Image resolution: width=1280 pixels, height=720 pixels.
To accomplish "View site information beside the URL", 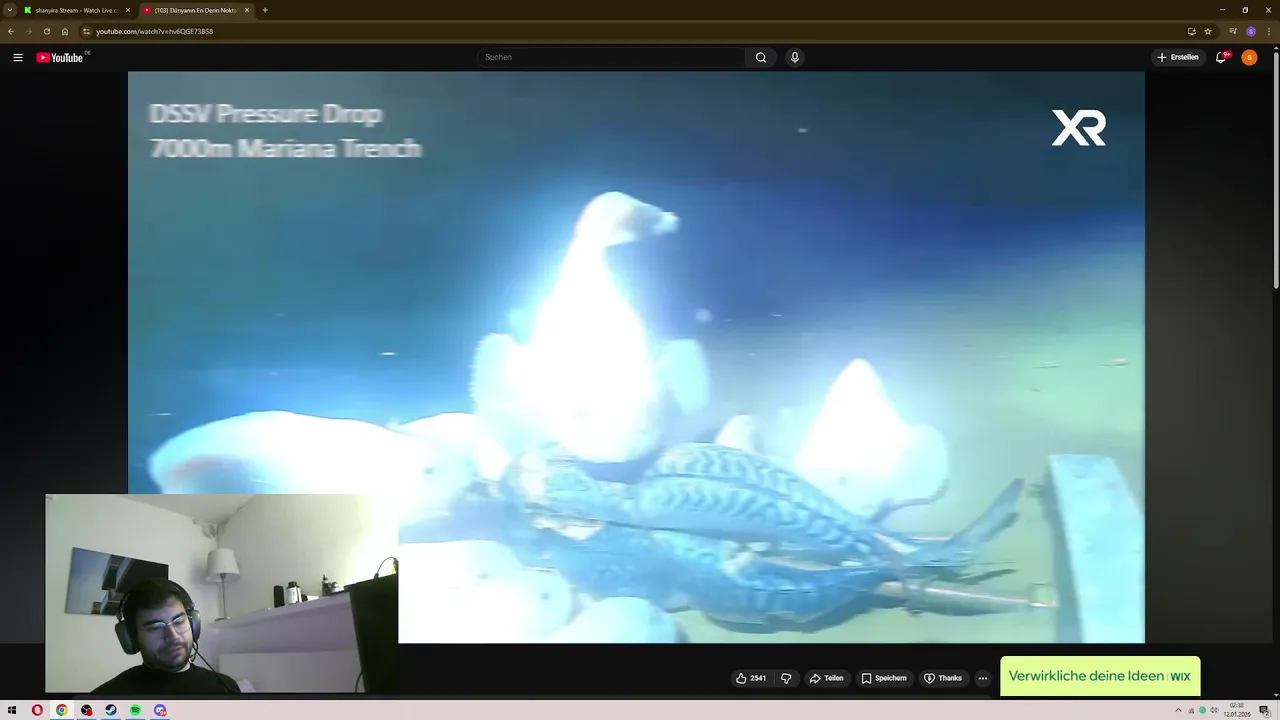I will [87, 31].
